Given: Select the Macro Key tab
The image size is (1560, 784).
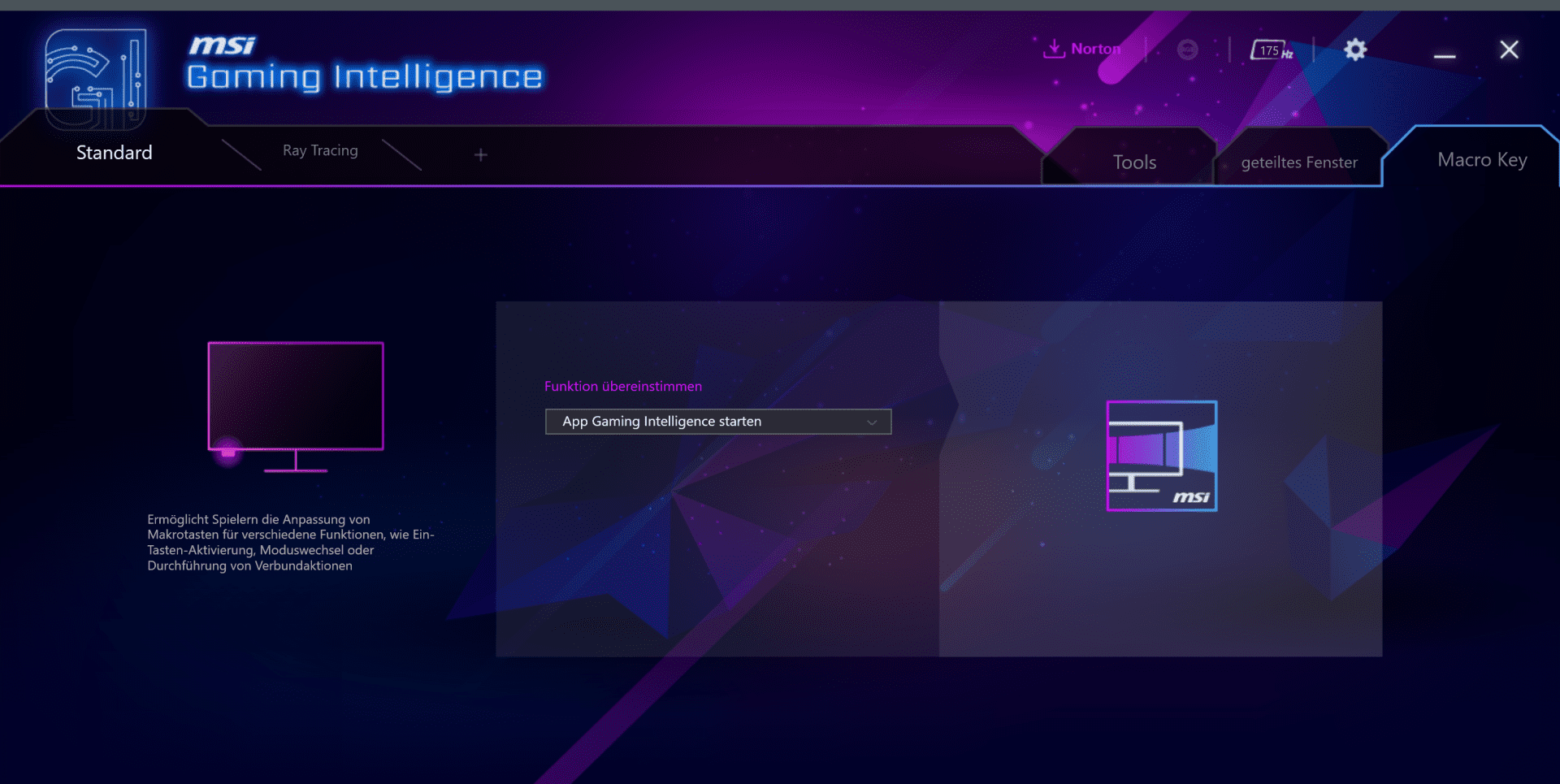Looking at the screenshot, I should click(1482, 160).
